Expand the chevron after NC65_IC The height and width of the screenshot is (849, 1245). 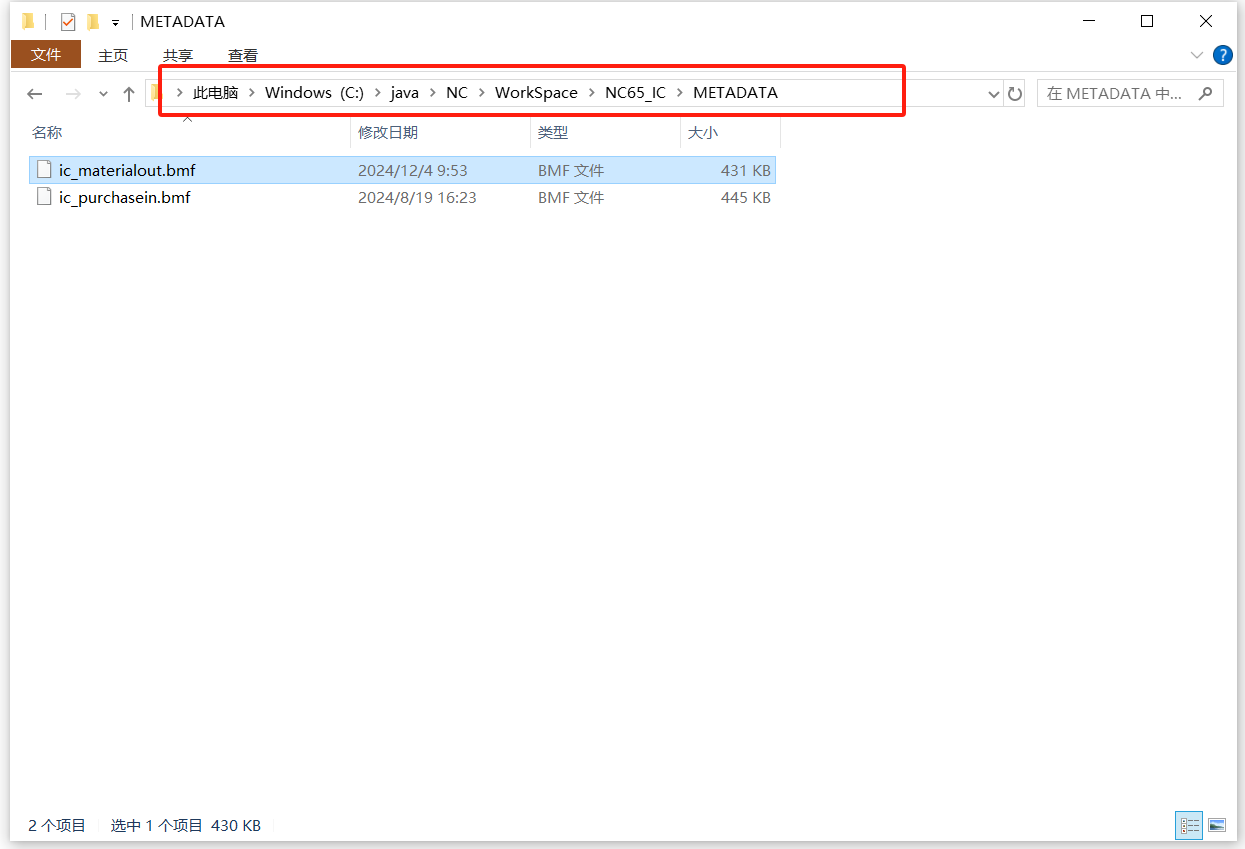[679, 93]
